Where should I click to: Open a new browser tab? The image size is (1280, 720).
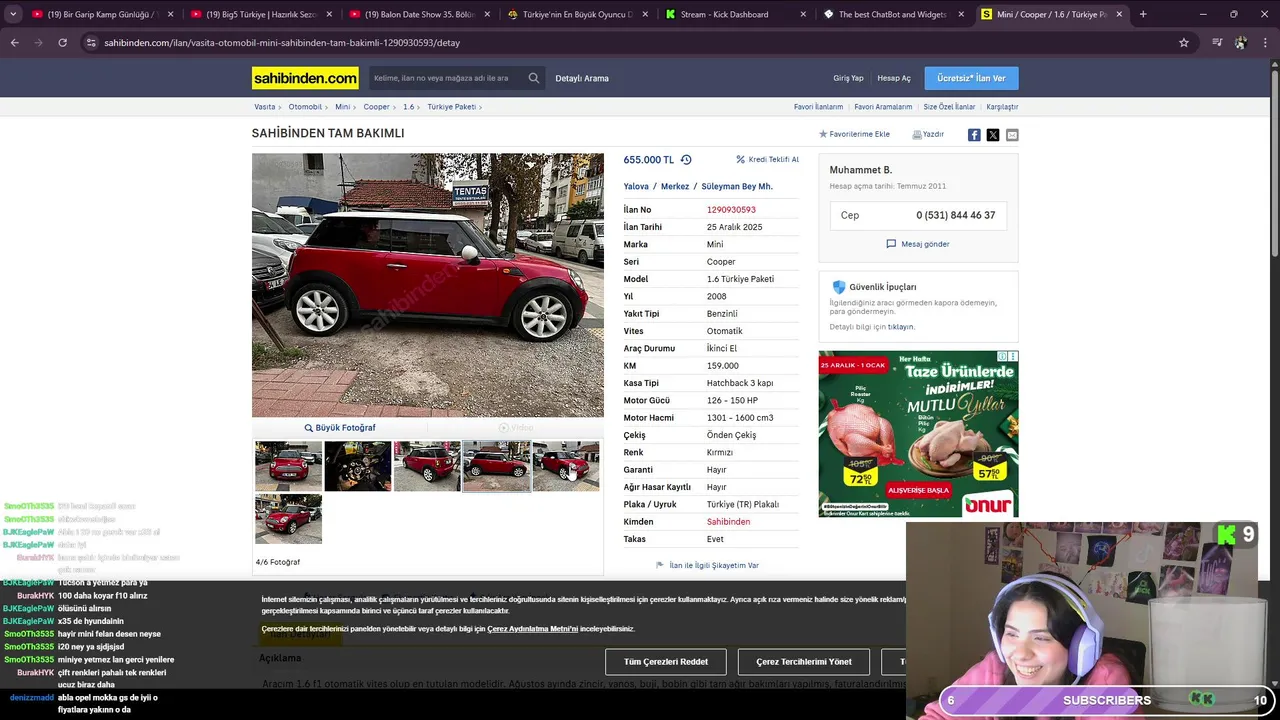coord(1143,14)
